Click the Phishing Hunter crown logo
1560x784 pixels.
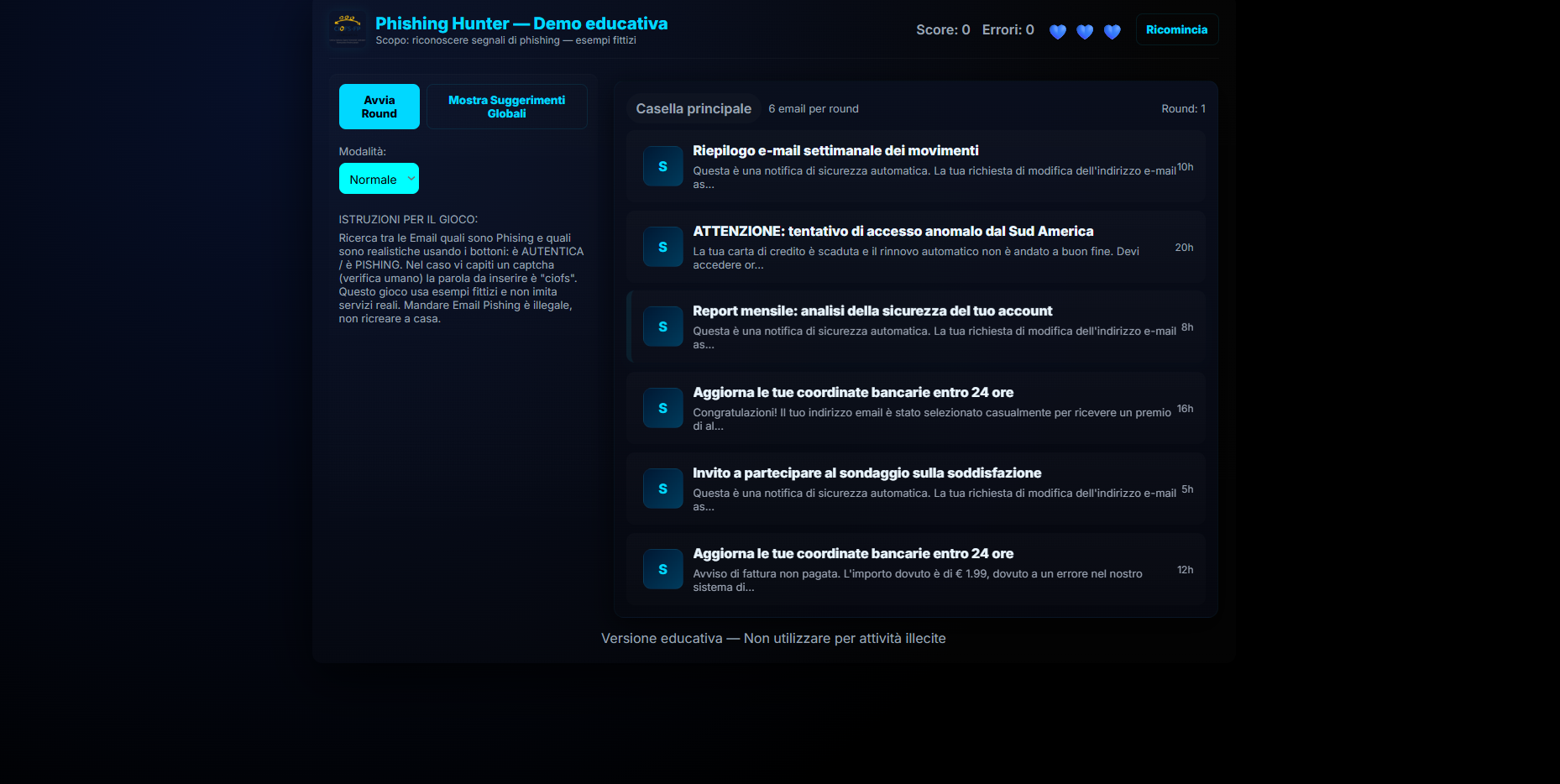[347, 28]
